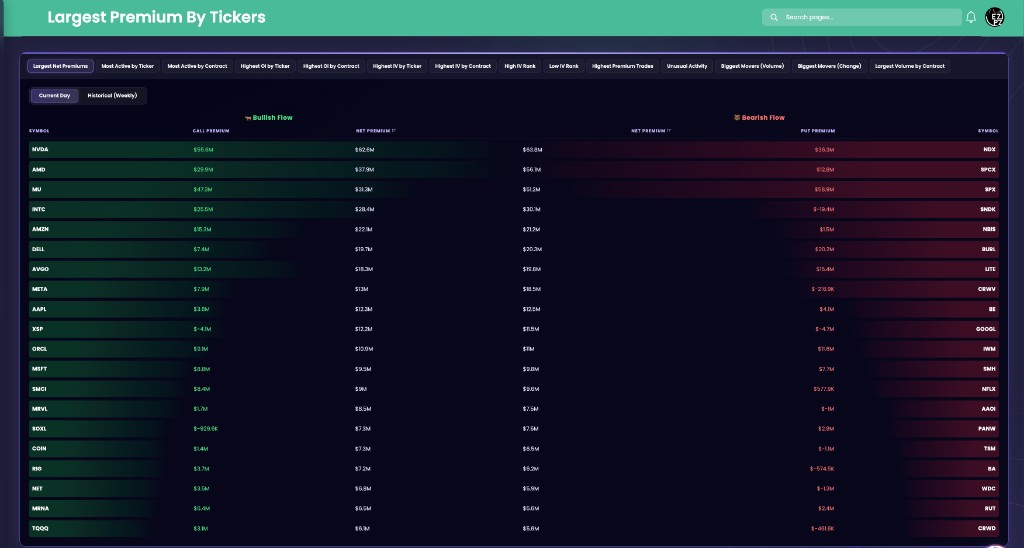Click the Largest Premium By Tickers title

[x=157, y=17]
